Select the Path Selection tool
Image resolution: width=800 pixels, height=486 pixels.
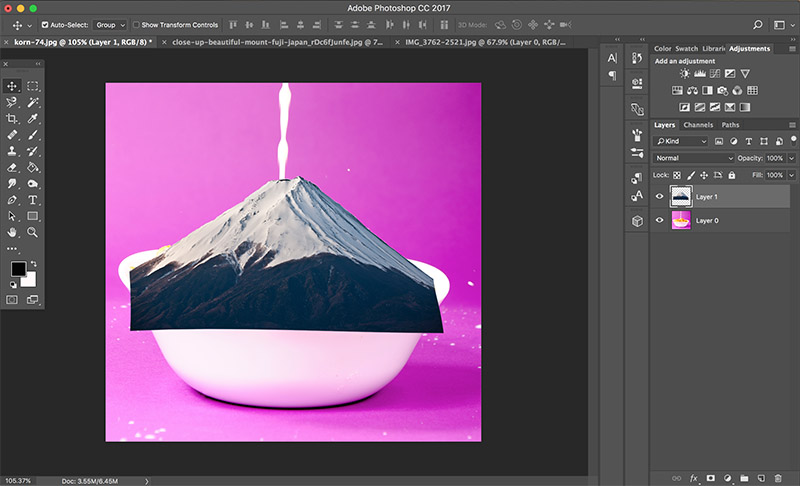click(12, 216)
